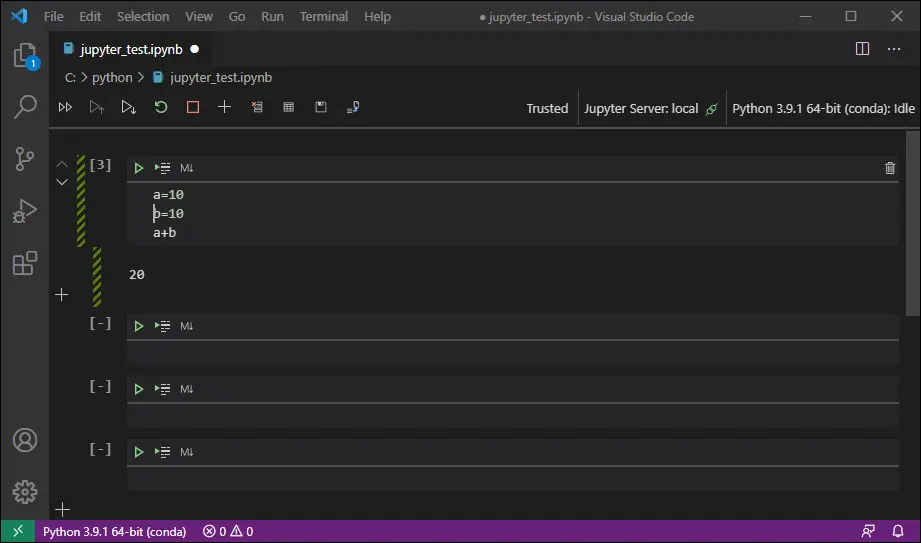
Task: Open the variable explorer table icon
Action: (x=288, y=108)
